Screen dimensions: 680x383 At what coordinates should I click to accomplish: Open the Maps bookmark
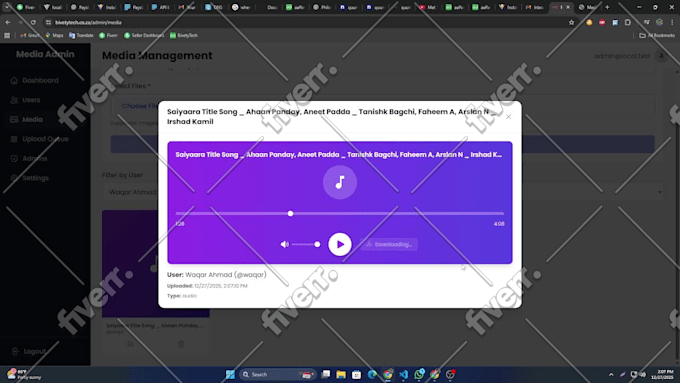[54, 36]
